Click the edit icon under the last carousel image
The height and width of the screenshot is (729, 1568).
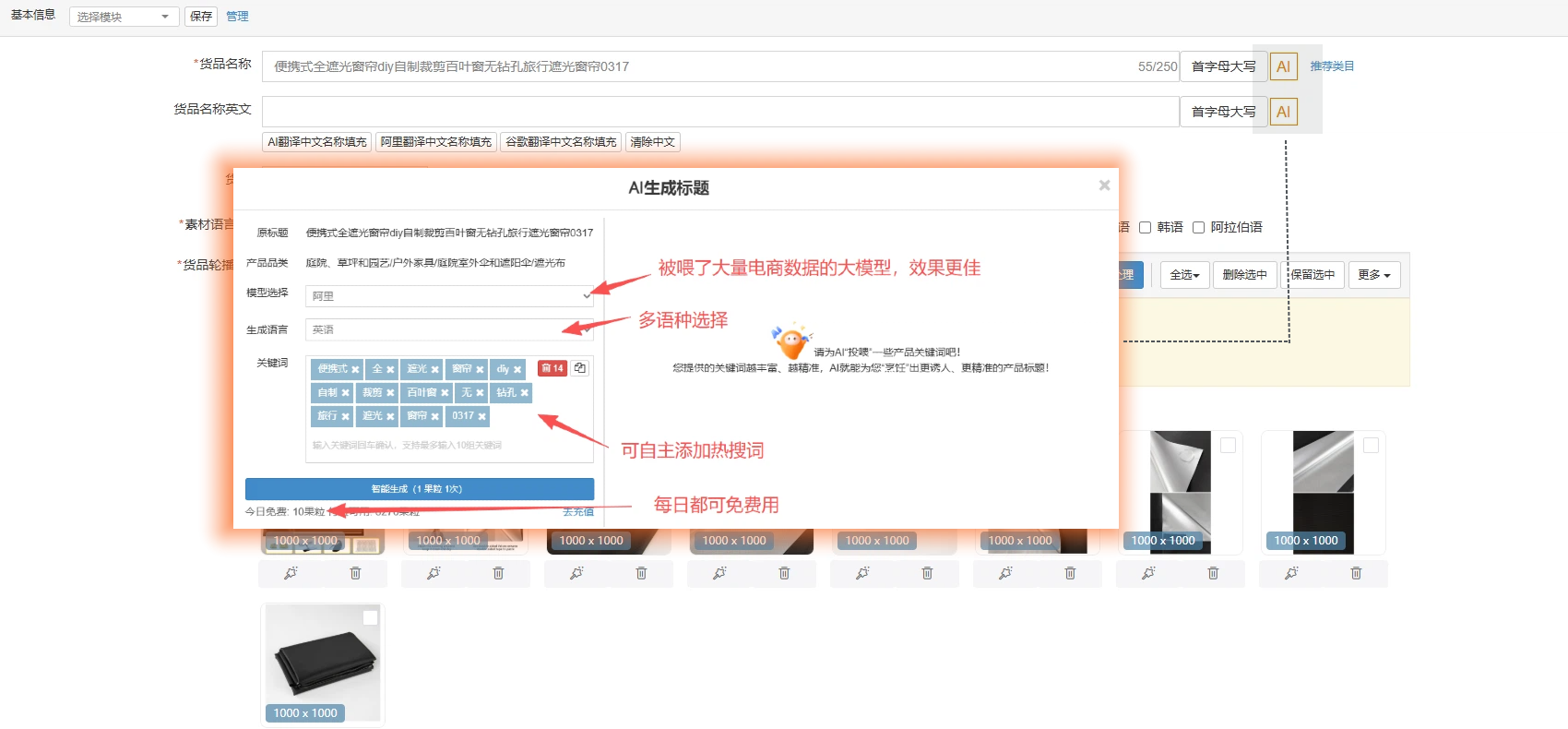(1291, 573)
